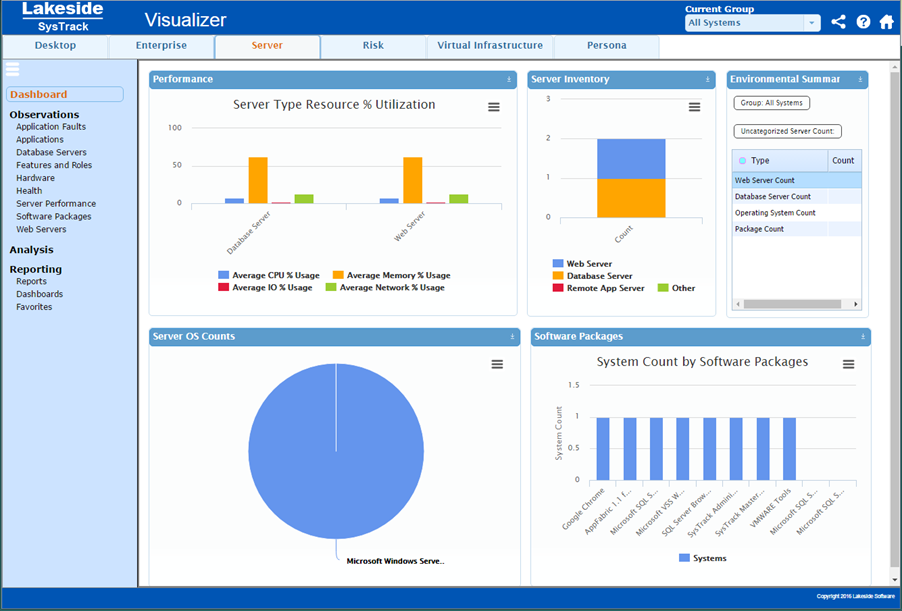Viewport: 902px width, 611px height.
Task: Hide Web Server series in inventory legend
Action: tap(588, 264)
